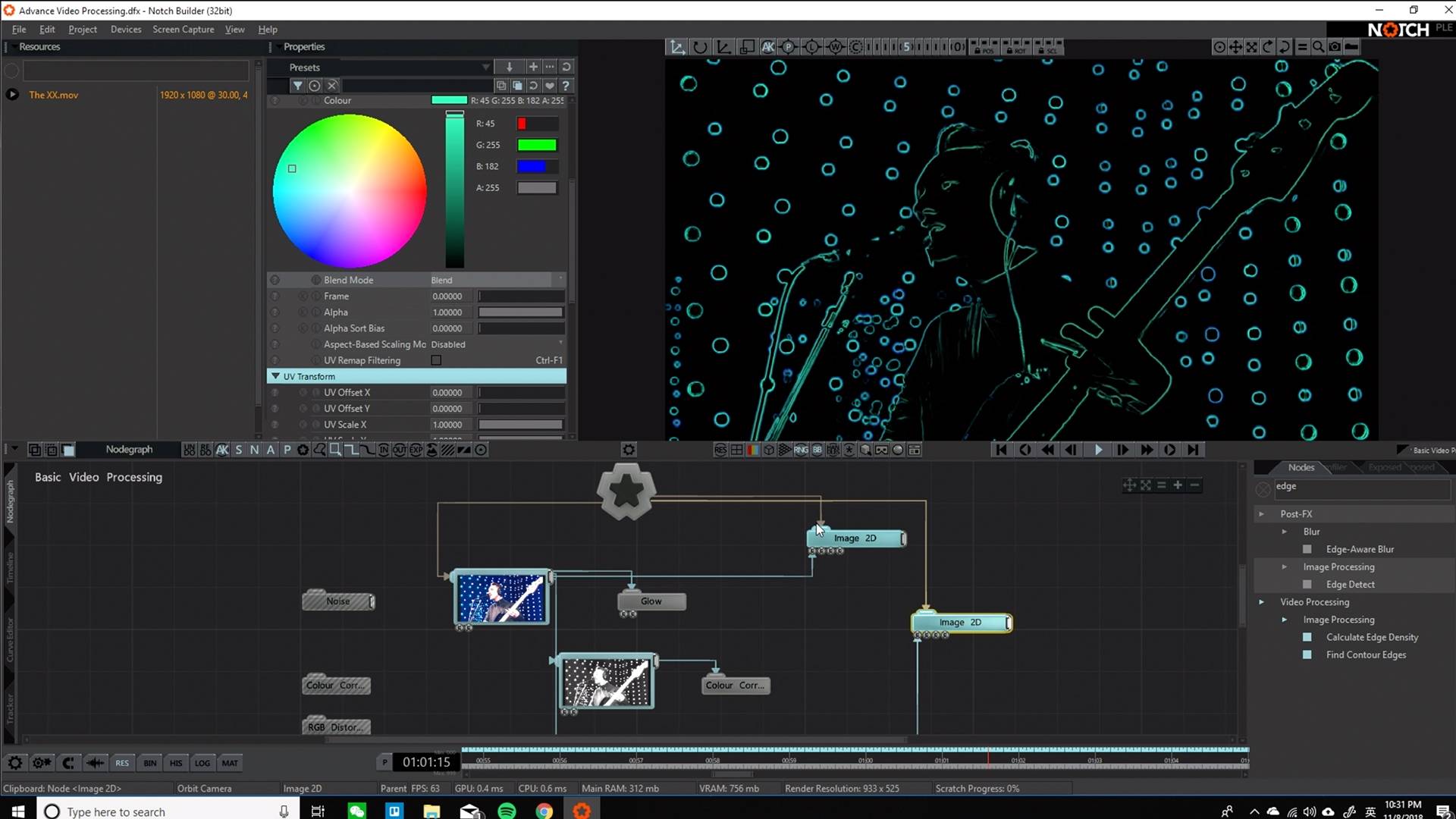Toggle the Edge-Aware Blur node checkbox
The width and height of the screenshot is (1456, 819).
1307,549
